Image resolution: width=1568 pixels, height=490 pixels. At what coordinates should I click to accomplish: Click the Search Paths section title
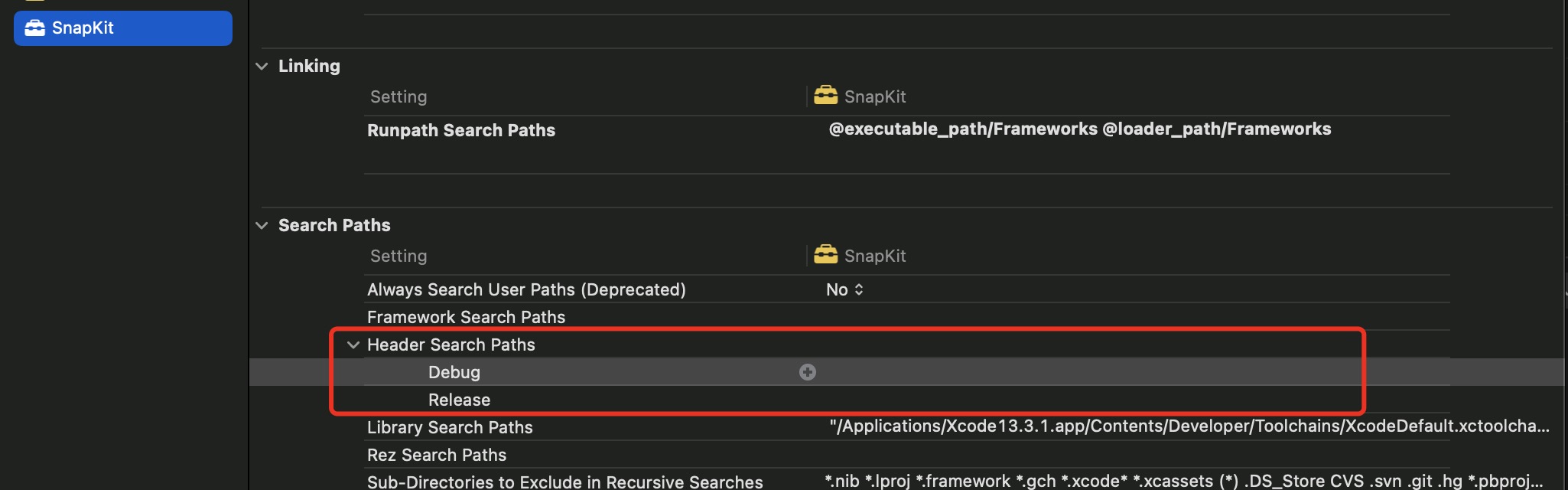tap(334, 225)
